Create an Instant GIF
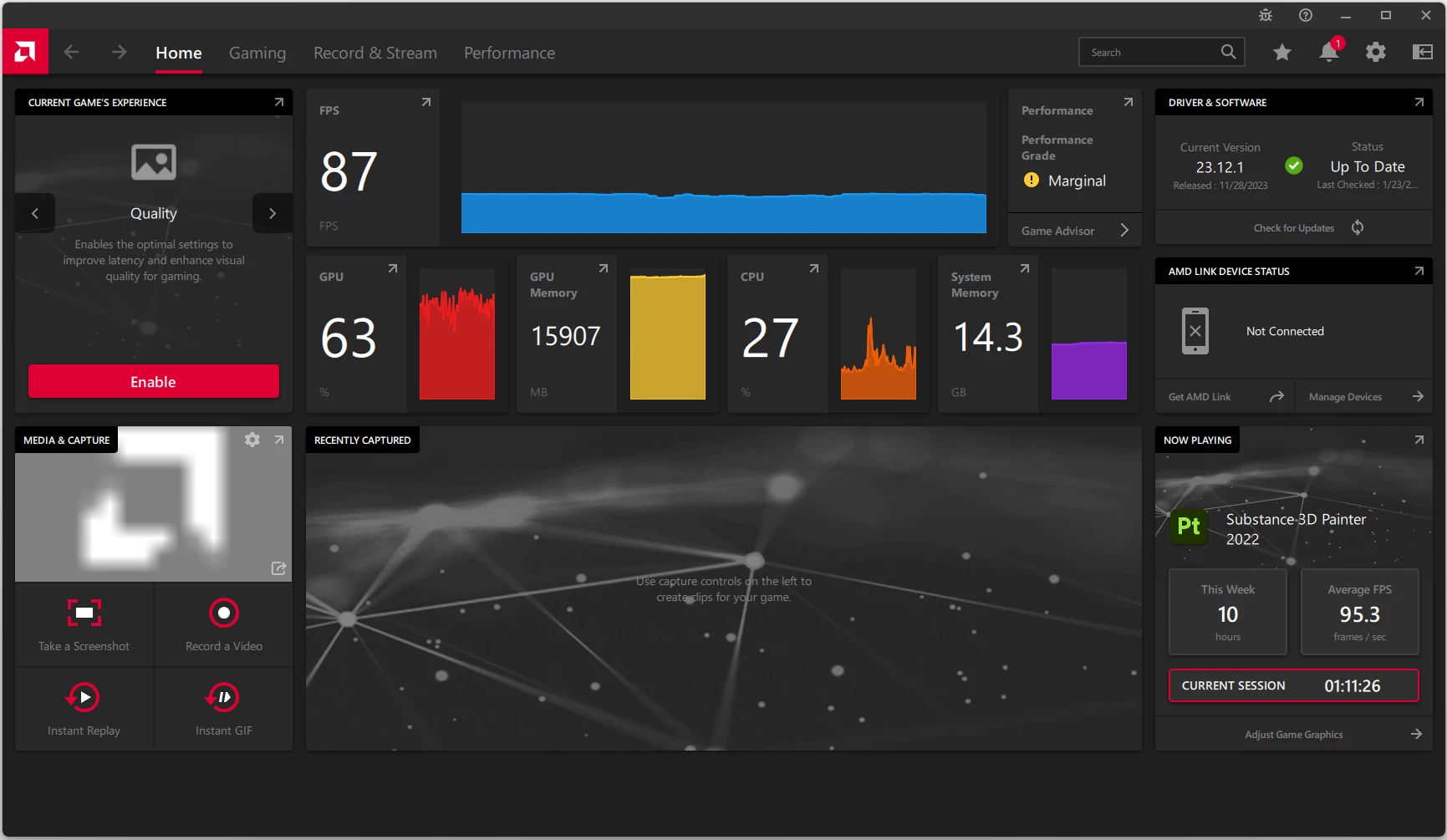1447x840 pixels. pos(224,709)
